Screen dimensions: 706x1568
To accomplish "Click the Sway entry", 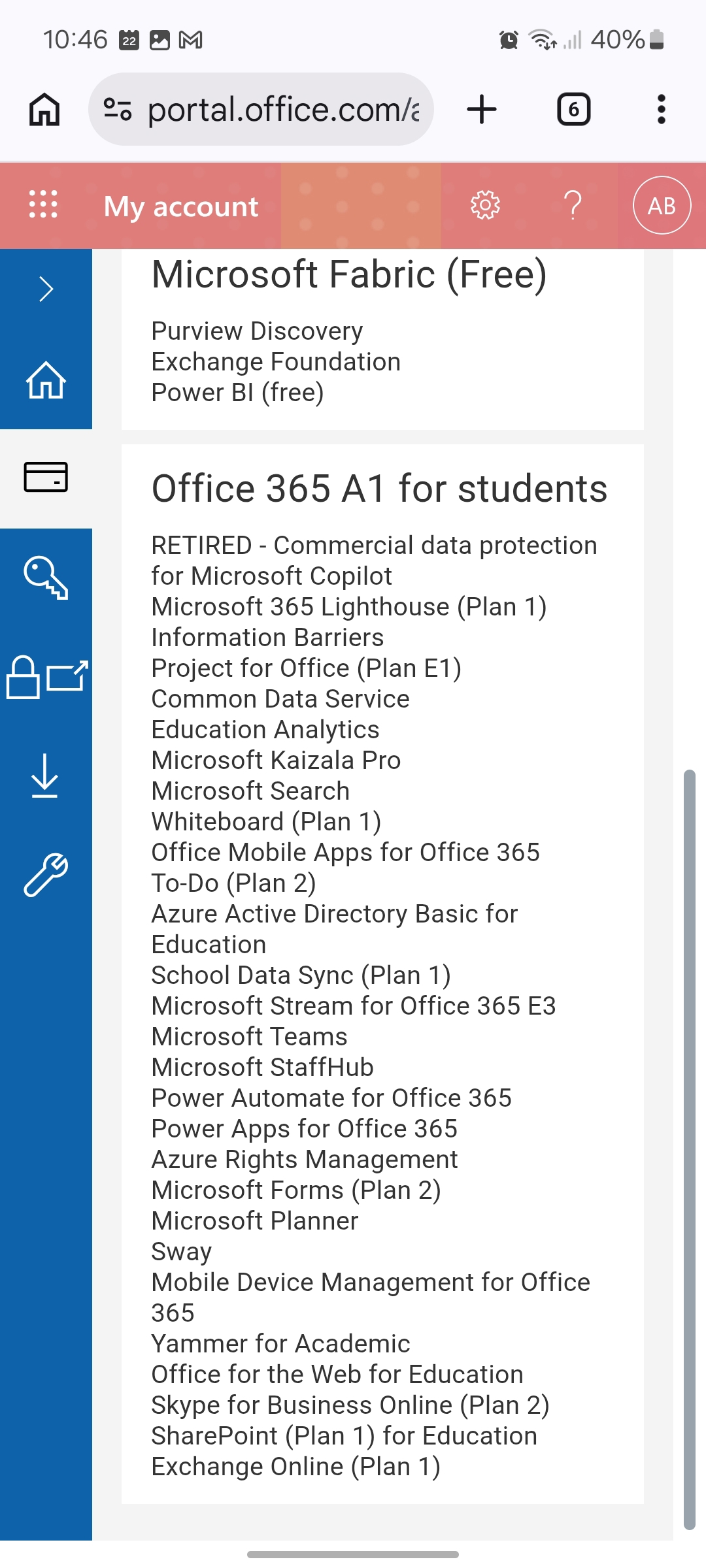I will [x=181, y=1252].
